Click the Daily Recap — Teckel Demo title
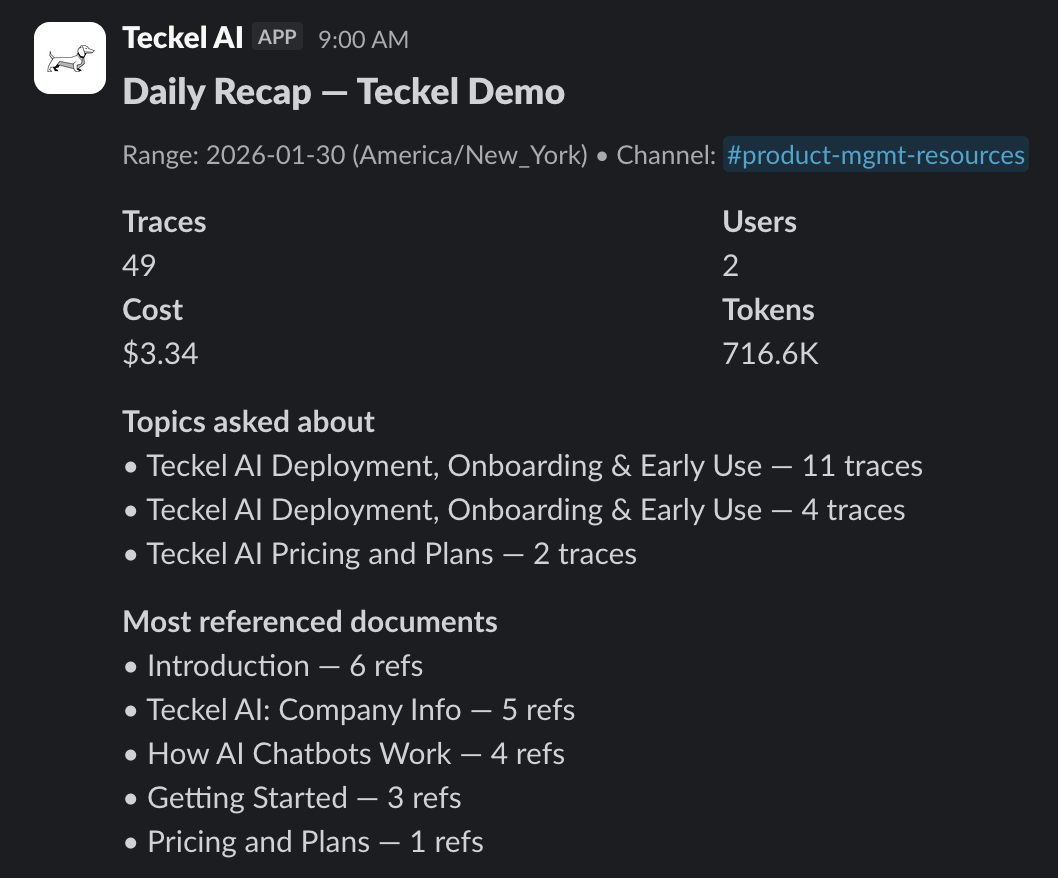1058x878 pixels. pos(343,92)
